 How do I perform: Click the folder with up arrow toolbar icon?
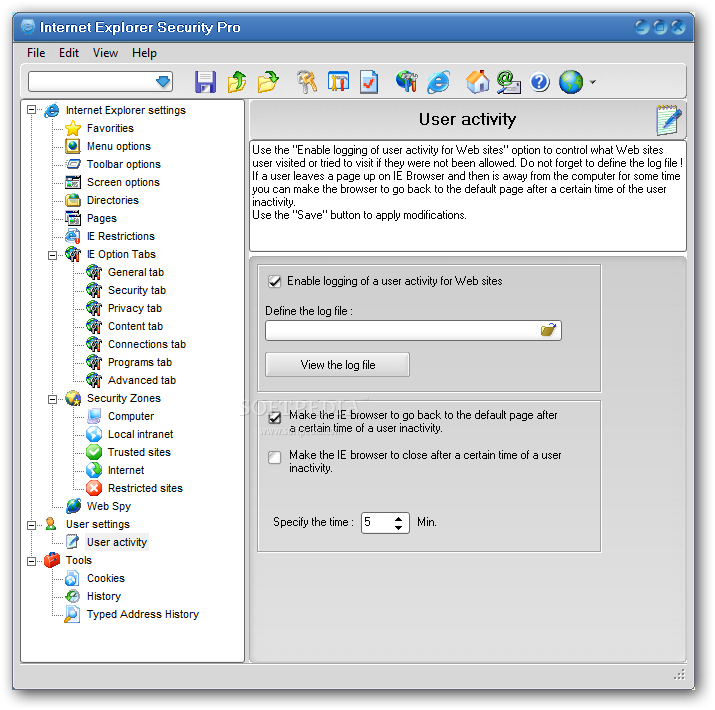pyautogui.click(x=237, y=82)
